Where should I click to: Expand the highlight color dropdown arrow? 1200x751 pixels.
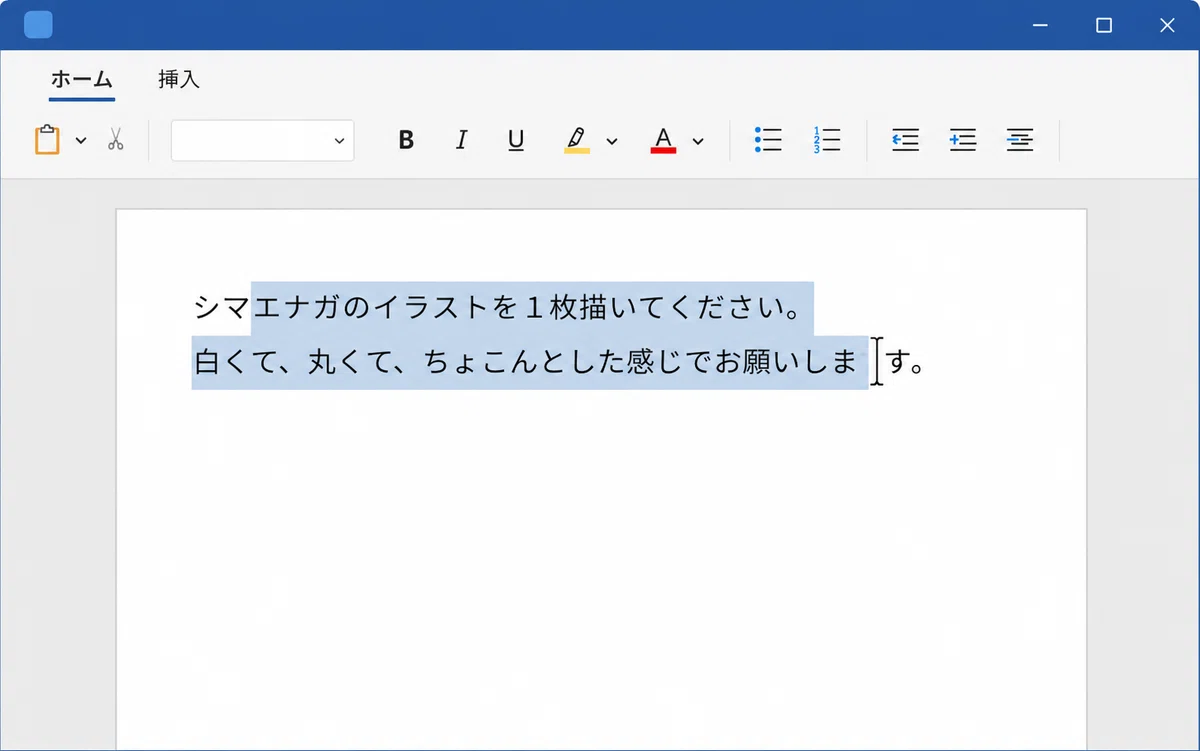[x=612, y=141]
